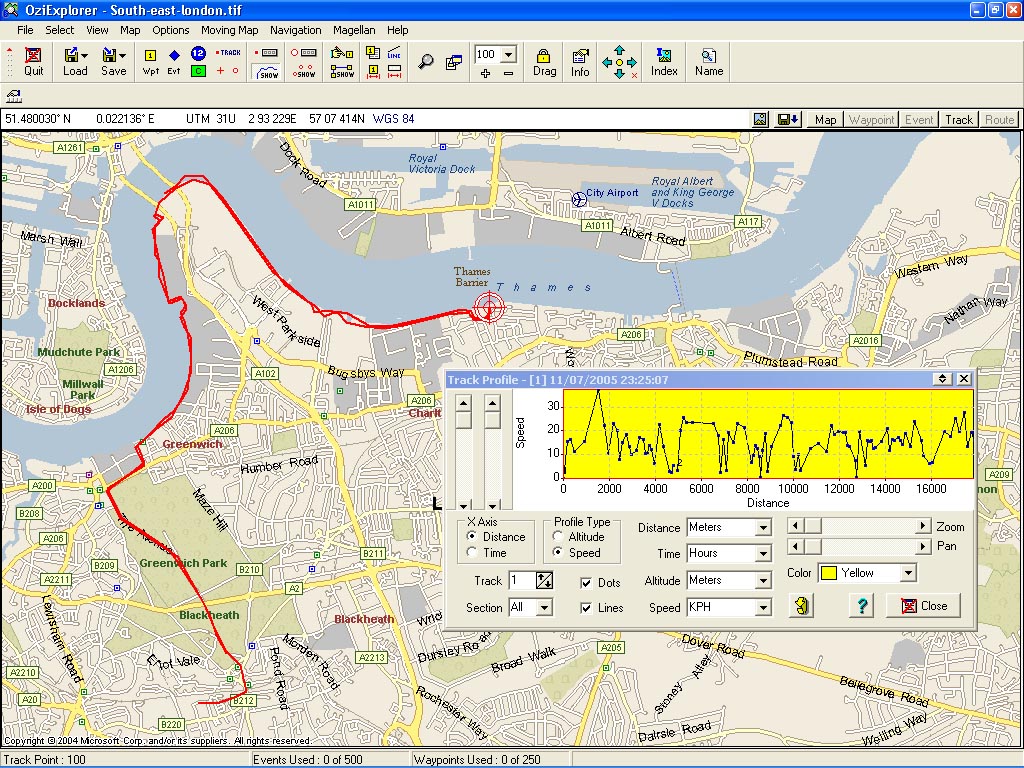Click the Map button on coordinate bar

(825, 120)
